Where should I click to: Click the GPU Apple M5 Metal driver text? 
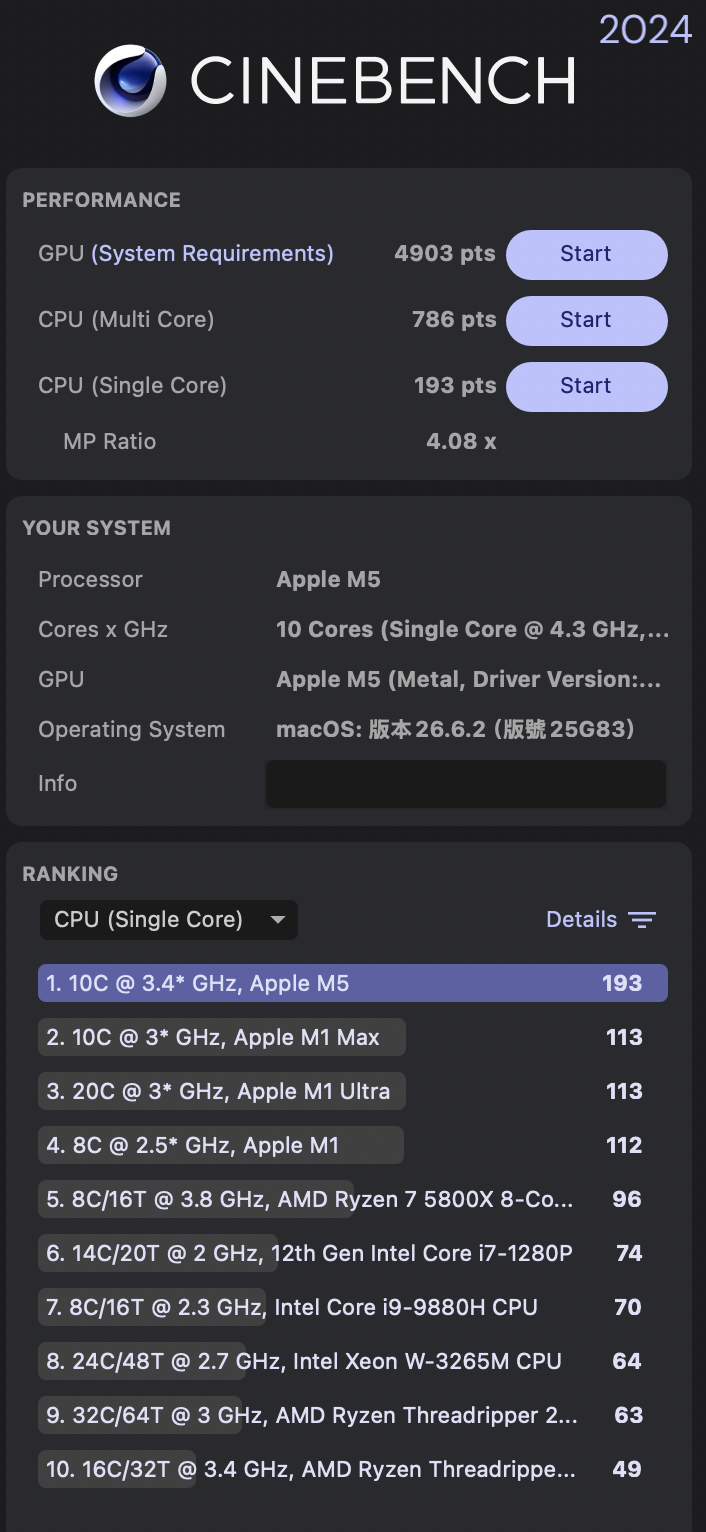(x=469, y=680)
